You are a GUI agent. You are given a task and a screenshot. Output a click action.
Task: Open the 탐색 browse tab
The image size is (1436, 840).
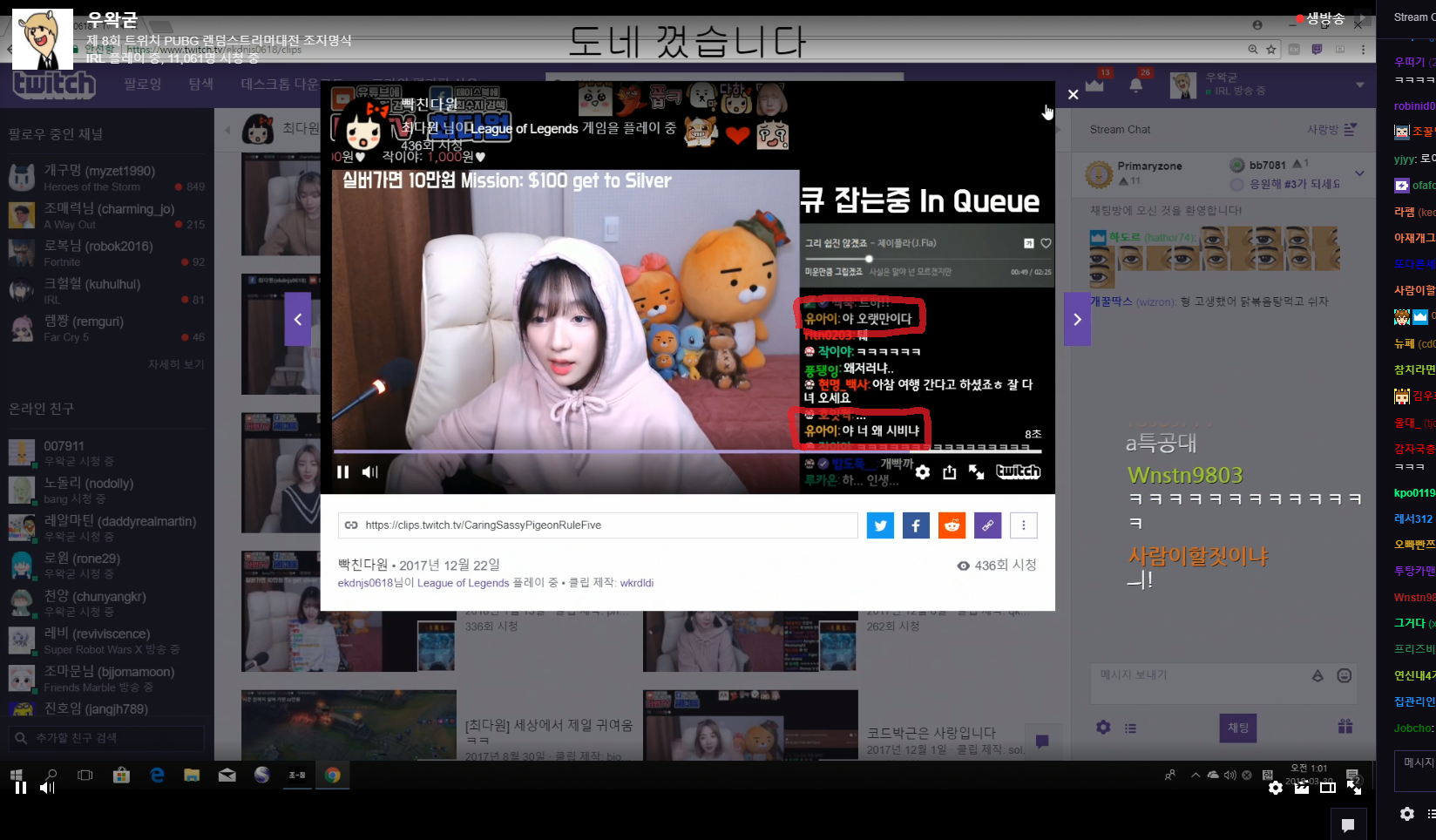click(x=201, y=84)
